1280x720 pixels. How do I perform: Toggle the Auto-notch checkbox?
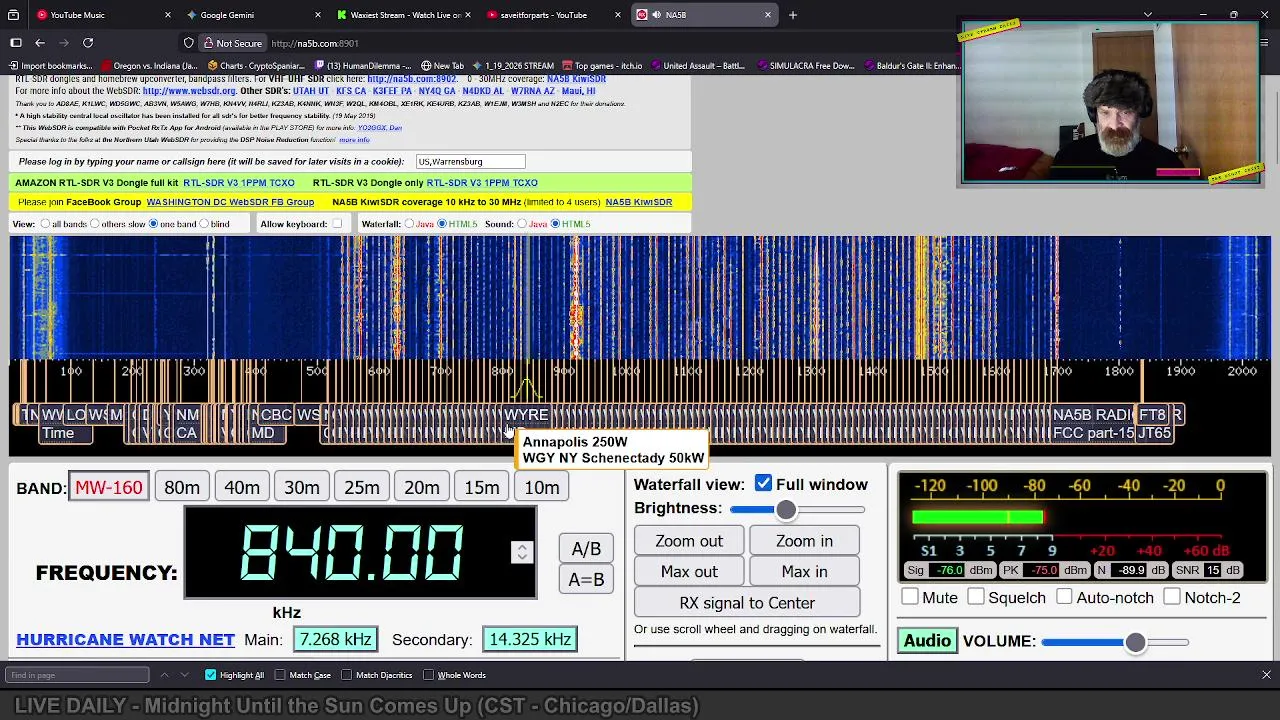[1064, 597]
